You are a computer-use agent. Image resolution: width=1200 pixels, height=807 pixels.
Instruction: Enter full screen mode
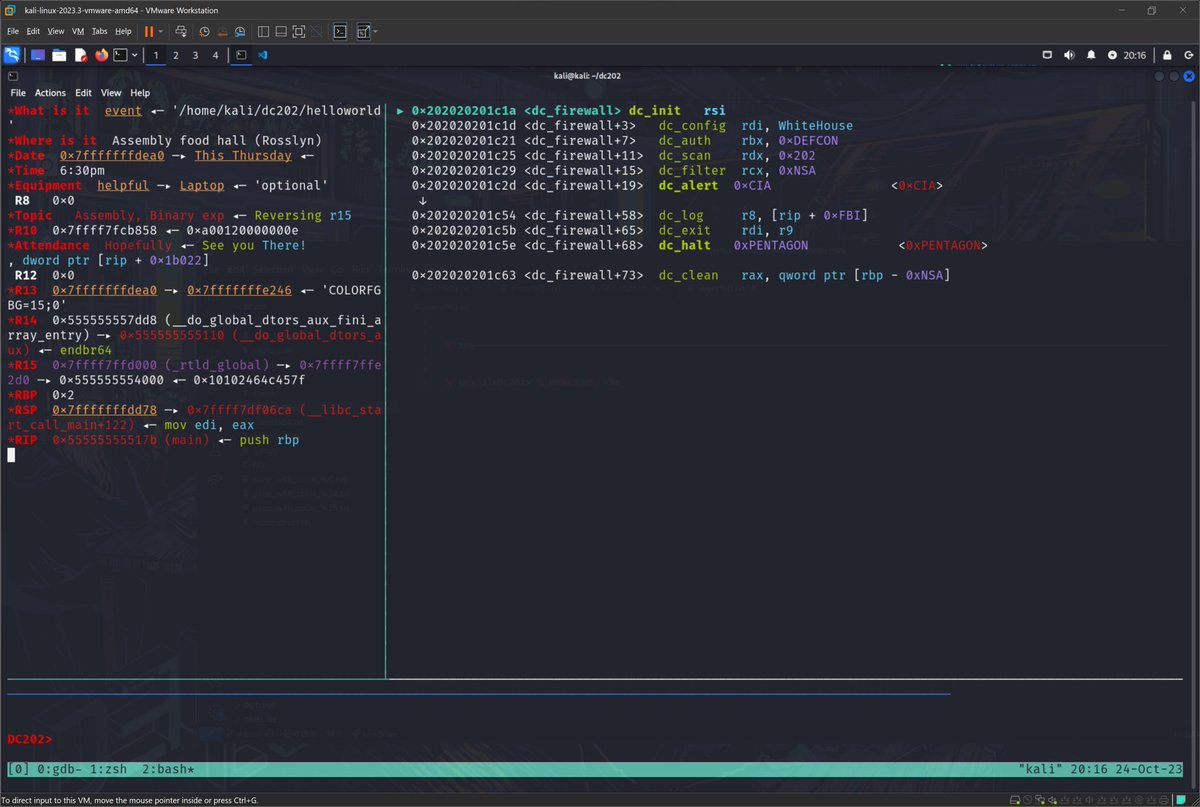point(299,31)
